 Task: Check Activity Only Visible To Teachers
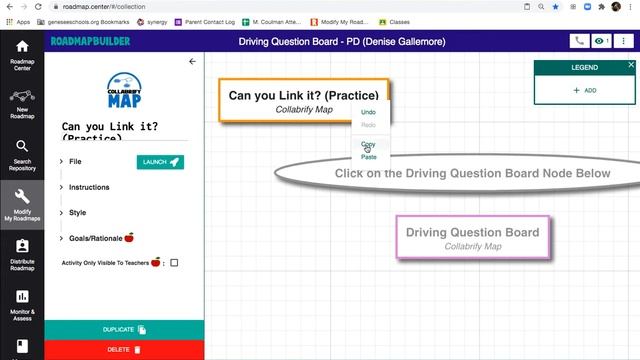pyautogui.click(x=174, y=262)
